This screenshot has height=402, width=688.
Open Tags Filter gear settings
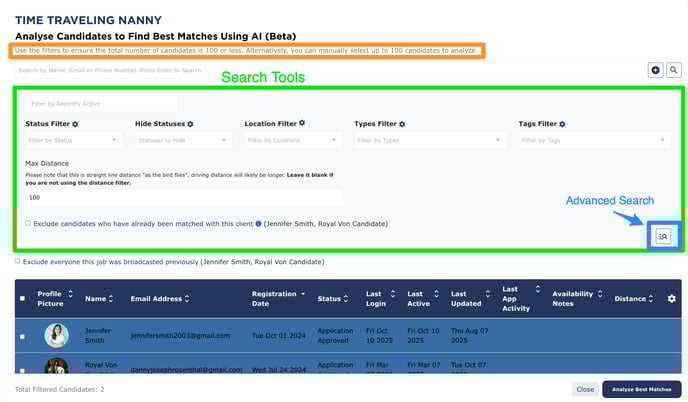tap(564, 123)
